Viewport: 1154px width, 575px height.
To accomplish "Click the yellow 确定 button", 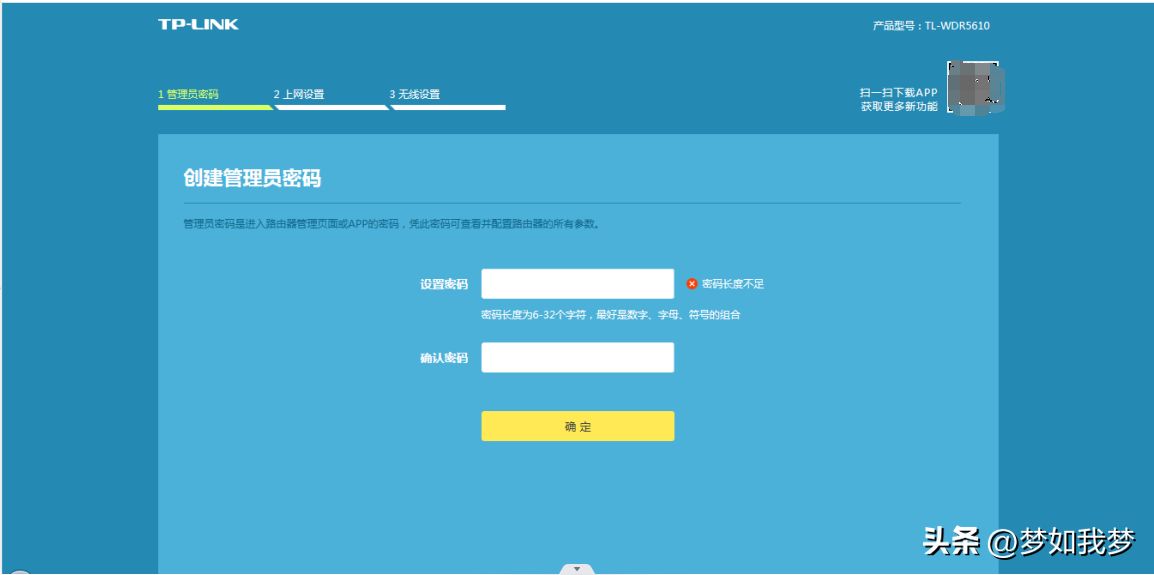I will pyautogui.click(x=577, y=426).
